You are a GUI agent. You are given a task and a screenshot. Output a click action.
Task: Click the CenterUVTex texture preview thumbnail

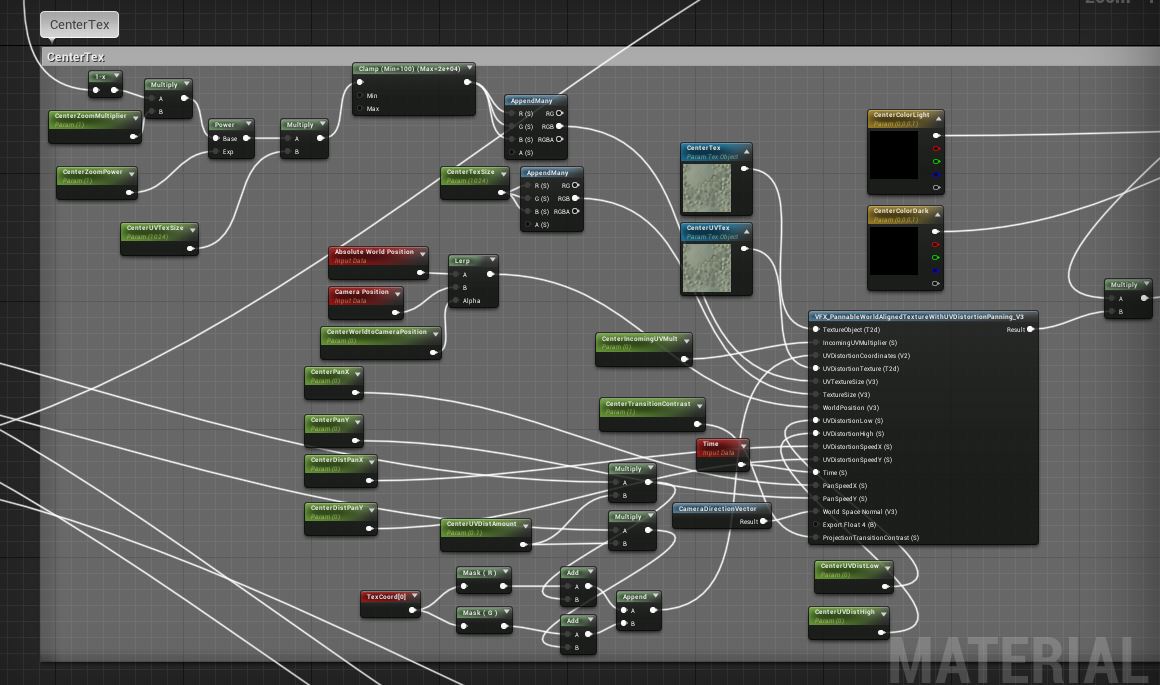coord(706,268)
